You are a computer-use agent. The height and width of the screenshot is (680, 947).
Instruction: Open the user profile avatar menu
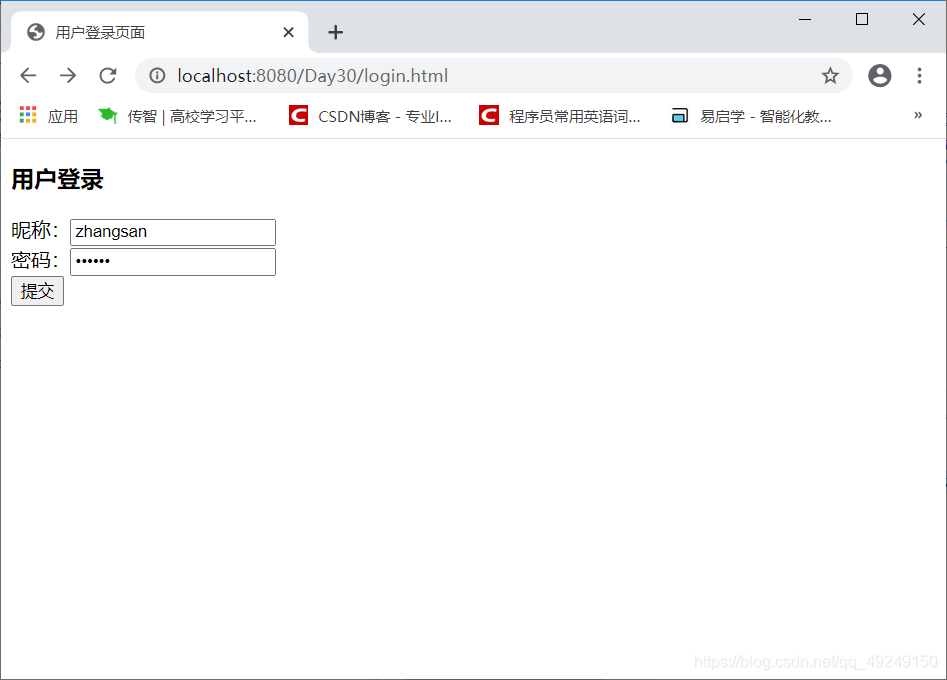point(879,75)
